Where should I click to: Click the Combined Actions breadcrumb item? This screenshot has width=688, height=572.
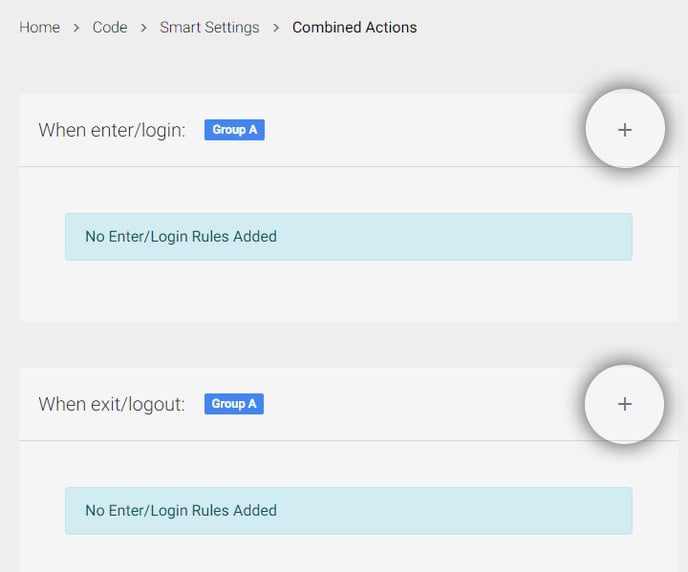coord(355,27)
